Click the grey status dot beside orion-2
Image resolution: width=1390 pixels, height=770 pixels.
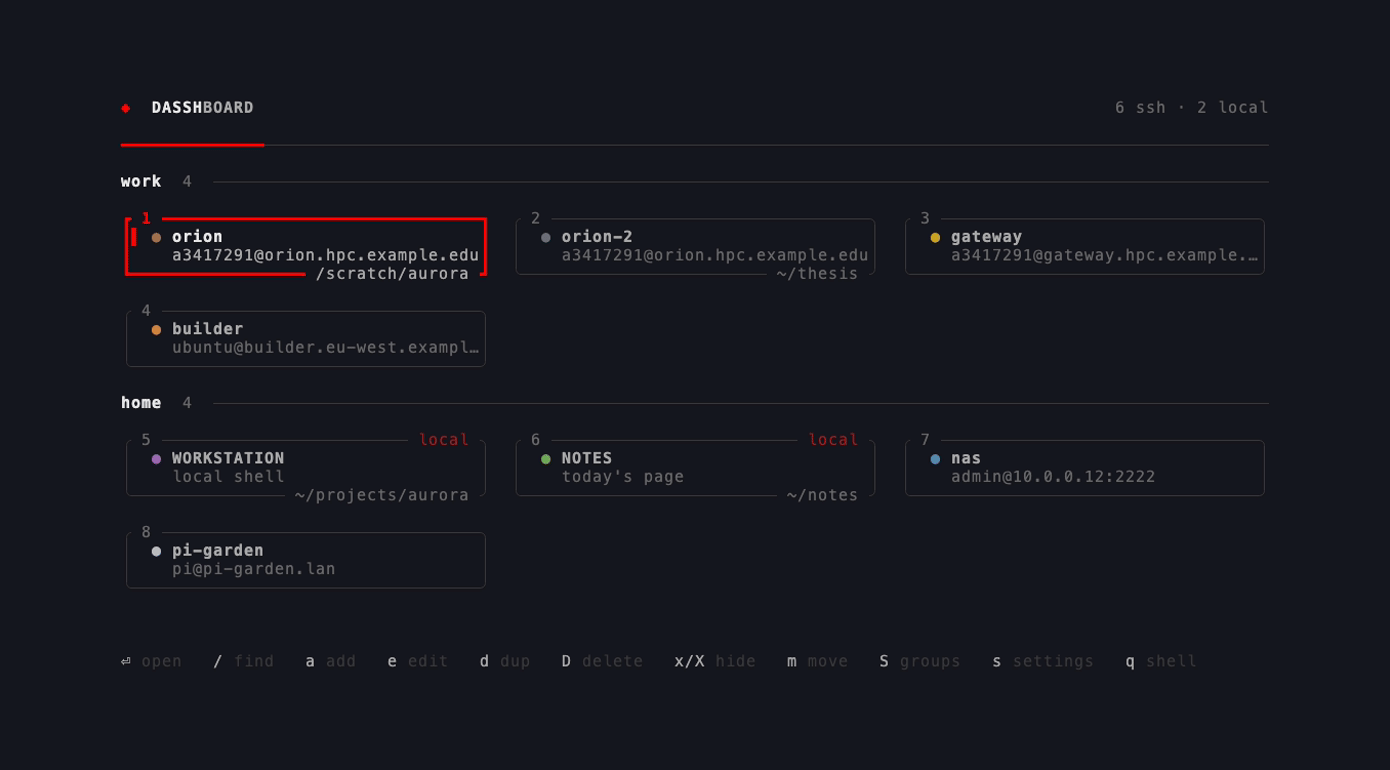(546, 238)
